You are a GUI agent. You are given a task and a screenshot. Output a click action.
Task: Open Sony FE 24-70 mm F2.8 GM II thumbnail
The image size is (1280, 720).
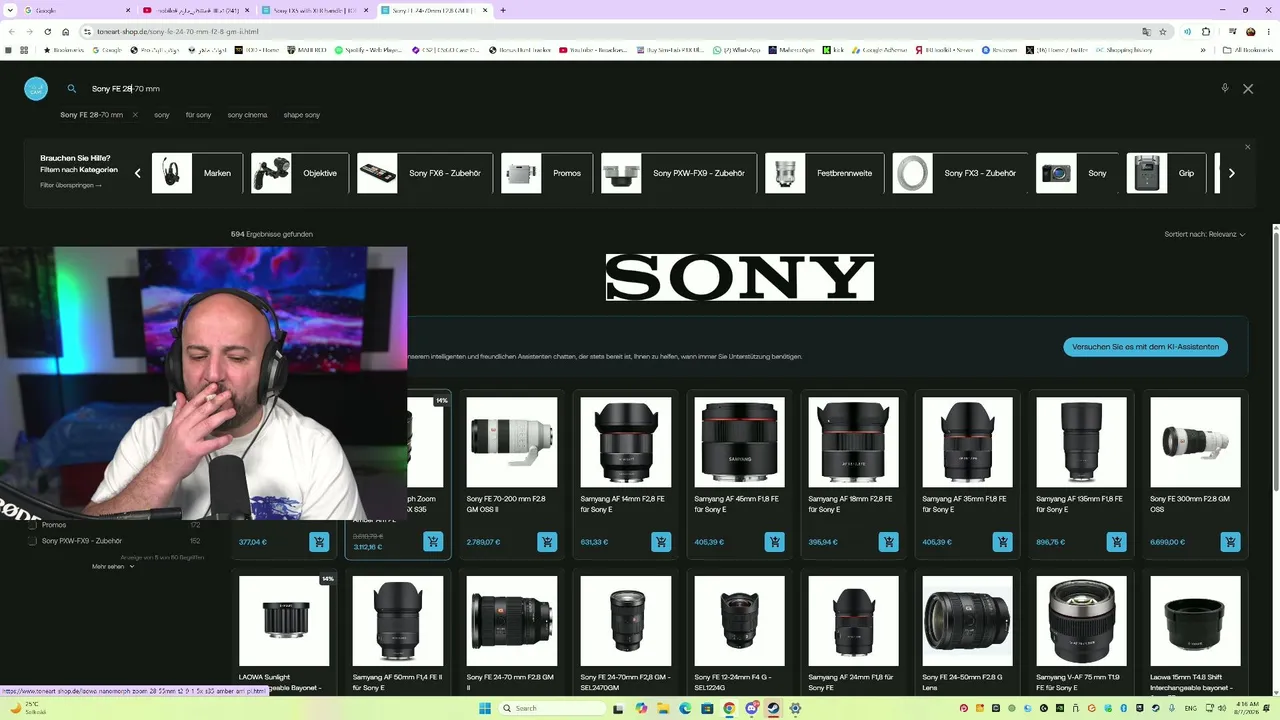click(511, 621)
